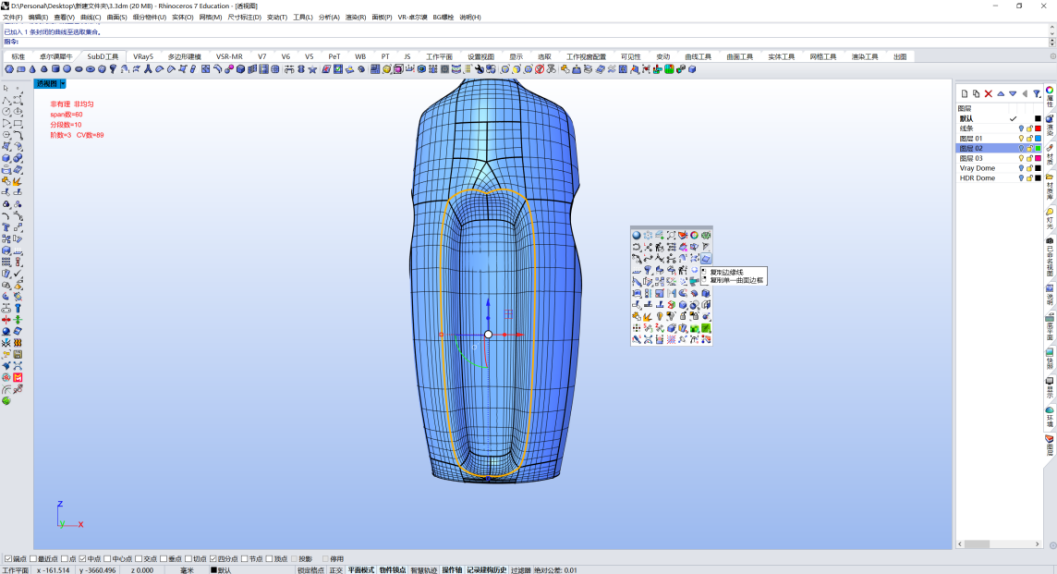
Task: Click globe icon in floating tool palette
Action: click(636, 235)
